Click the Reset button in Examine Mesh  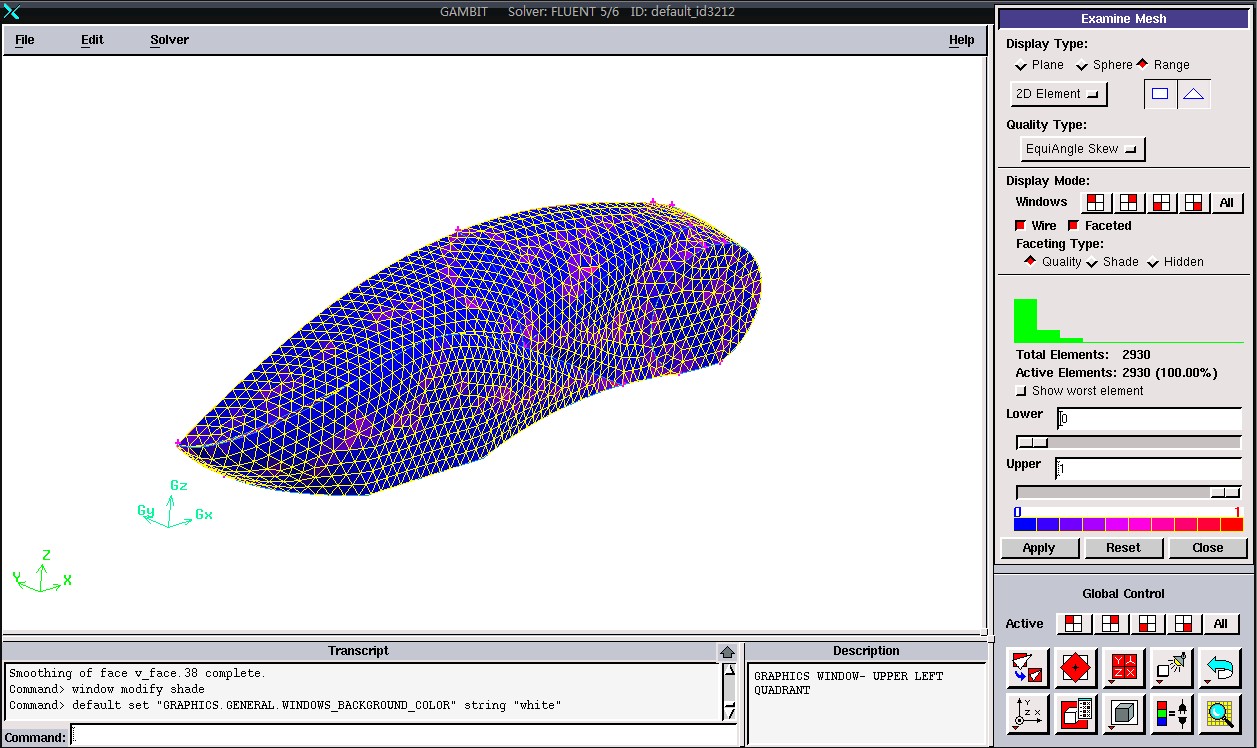pyautogui.click(x=1123, y=548)
